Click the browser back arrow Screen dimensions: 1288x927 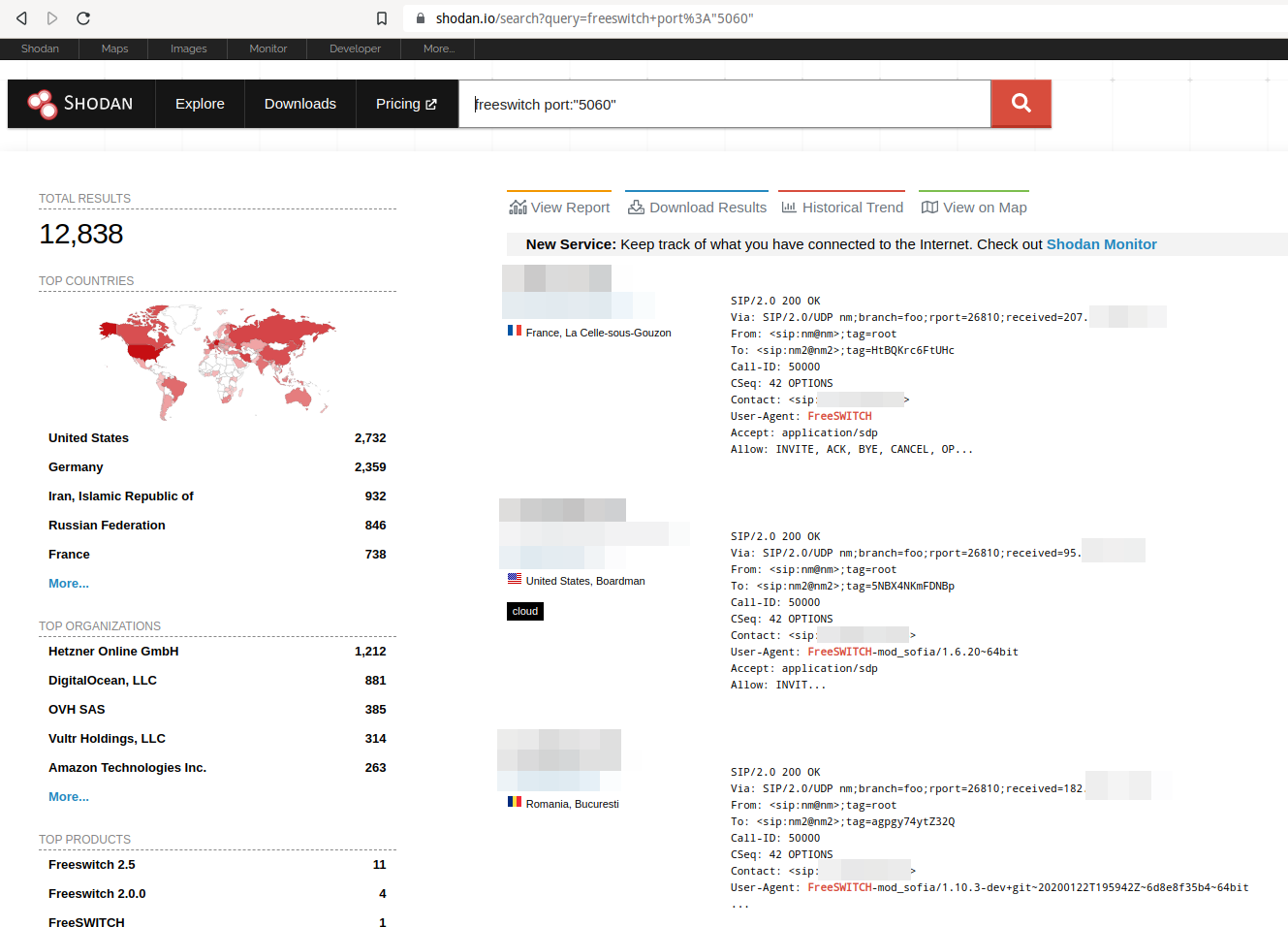21,18
